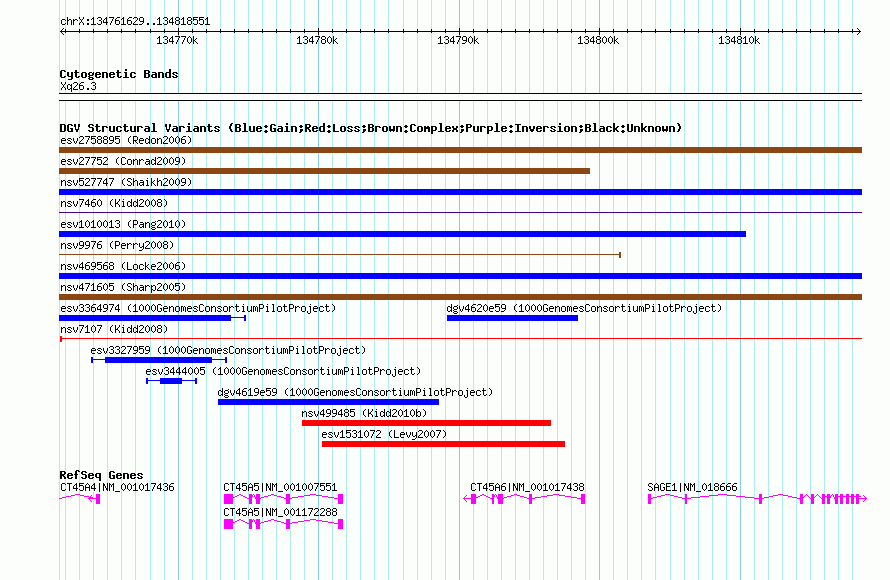Click the nsv527747 (Shaikh2009) blue gain bar
The image size is (890, 580).
pos(460,192)
